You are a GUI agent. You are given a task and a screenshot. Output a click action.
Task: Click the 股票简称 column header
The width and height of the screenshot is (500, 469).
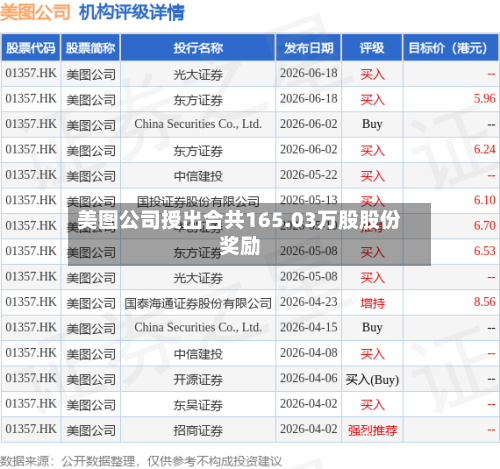90,48
